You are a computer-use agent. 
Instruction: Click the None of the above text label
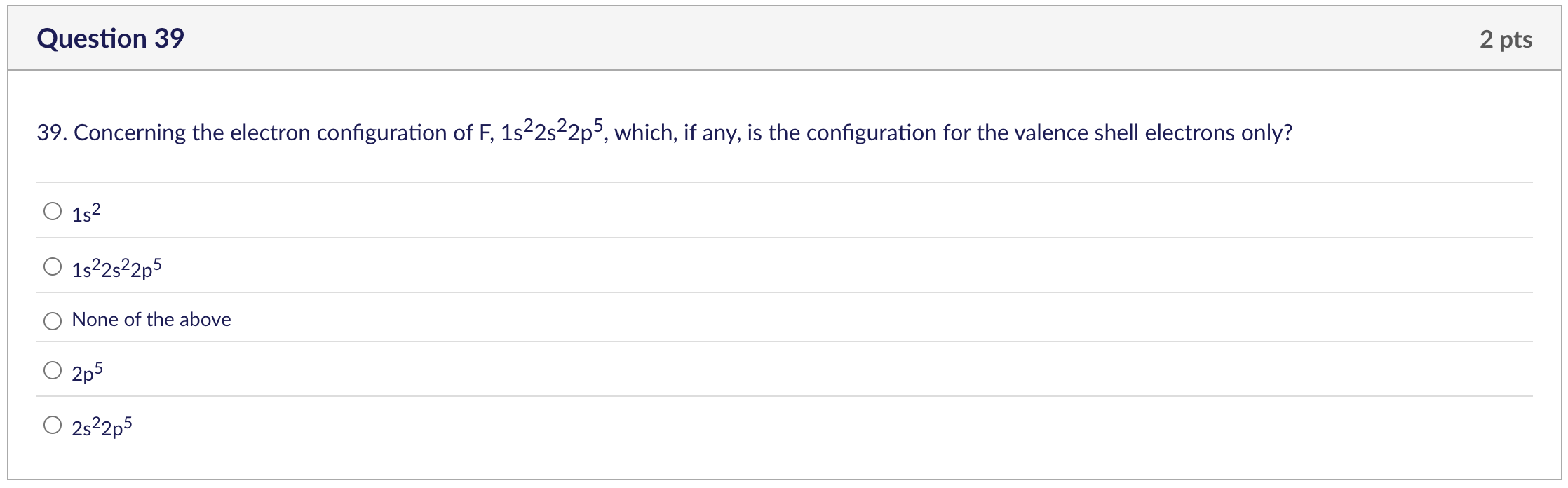[x=151, y=320]
